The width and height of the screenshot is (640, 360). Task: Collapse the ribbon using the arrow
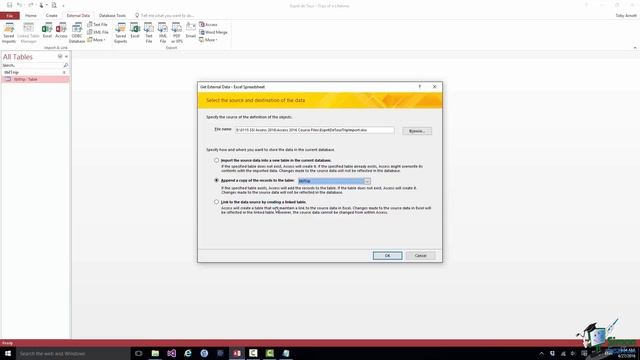click(635, 48)
